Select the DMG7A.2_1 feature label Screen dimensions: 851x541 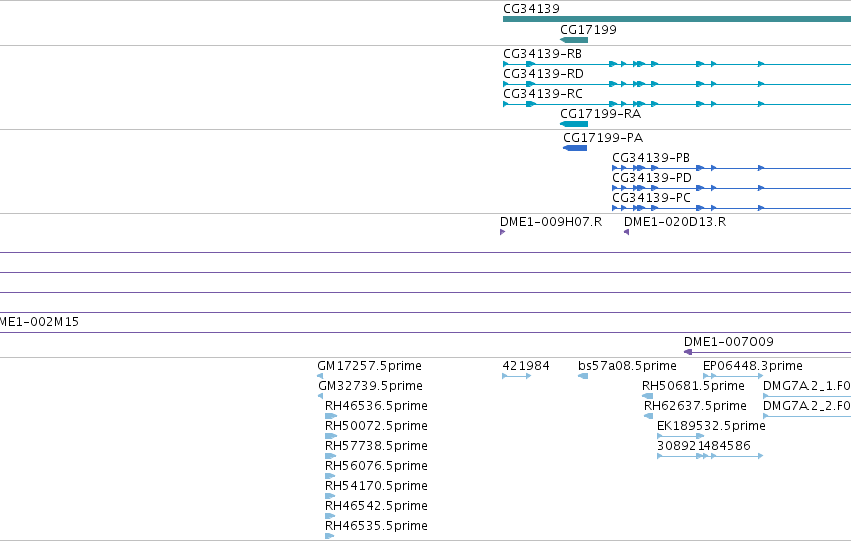click(x=806, y=386)
